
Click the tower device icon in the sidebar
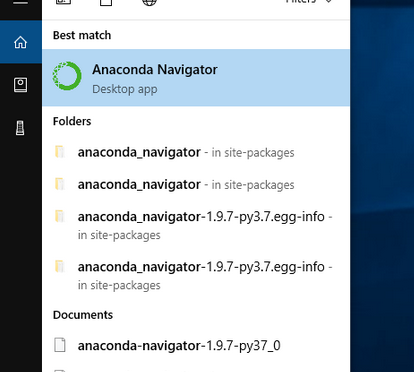[x=20, y=128]
